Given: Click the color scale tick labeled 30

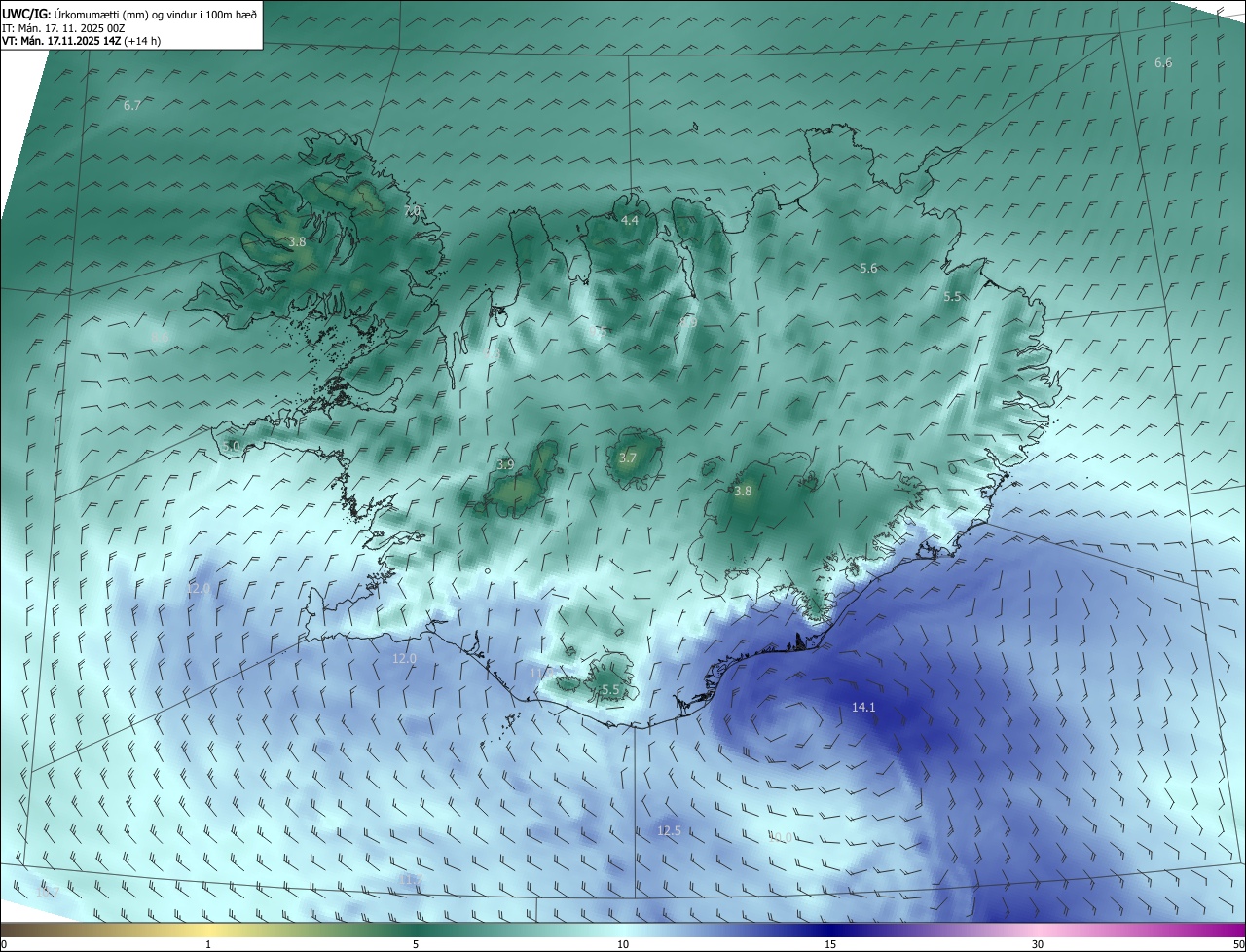Looking at the screenshot, I should pos(1038,944).
